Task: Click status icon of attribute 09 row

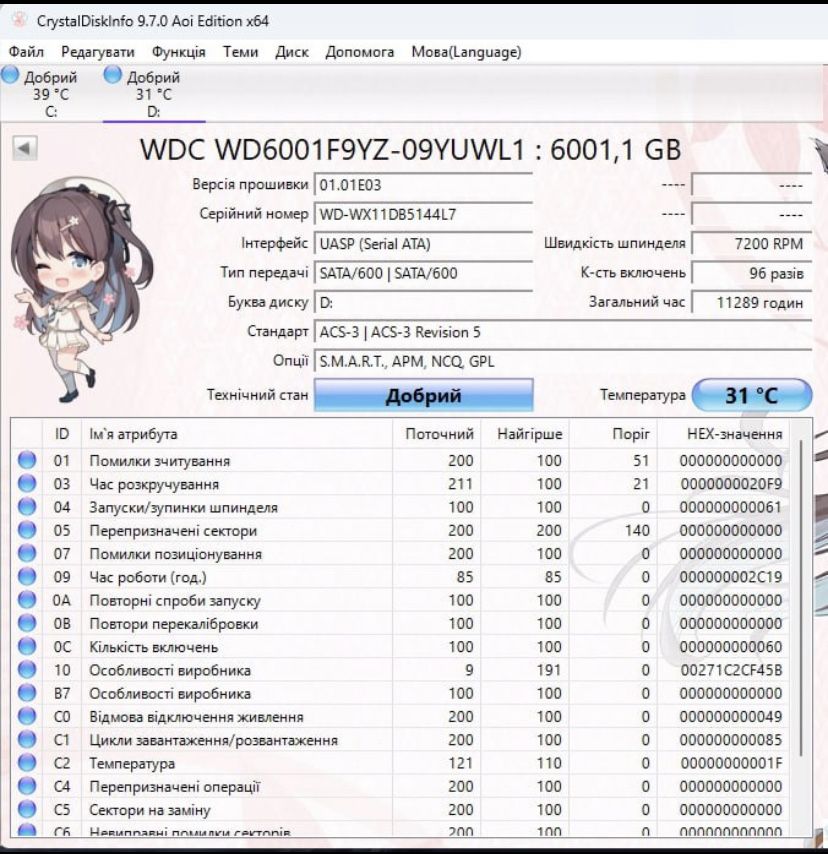Action: (x=27, y=577)
